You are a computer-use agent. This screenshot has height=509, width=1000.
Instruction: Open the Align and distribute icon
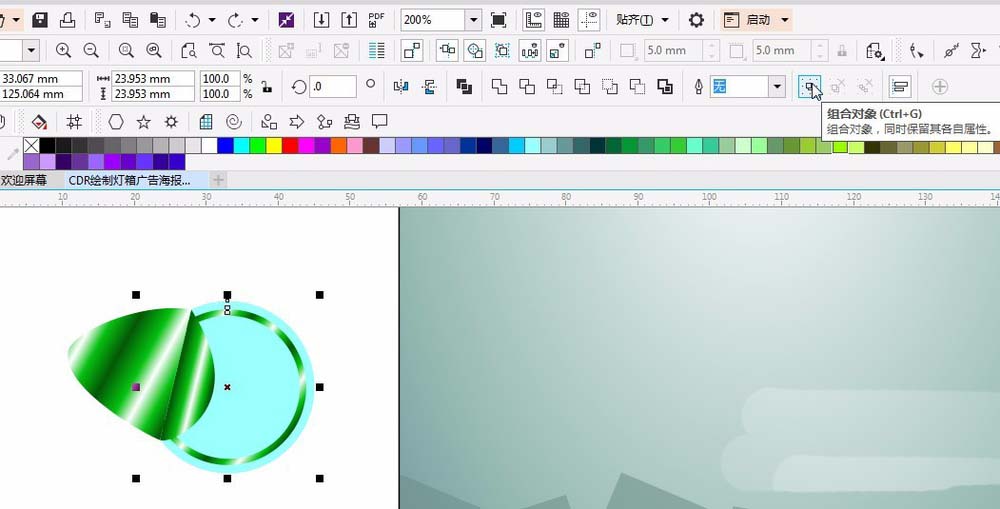point(900,87)
